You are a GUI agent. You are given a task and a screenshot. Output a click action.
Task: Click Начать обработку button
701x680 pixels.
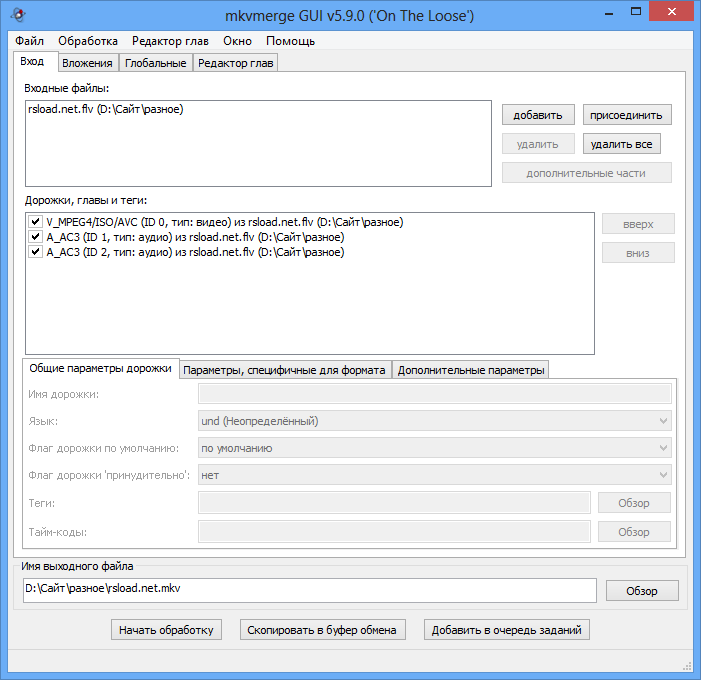pos(166,630)
